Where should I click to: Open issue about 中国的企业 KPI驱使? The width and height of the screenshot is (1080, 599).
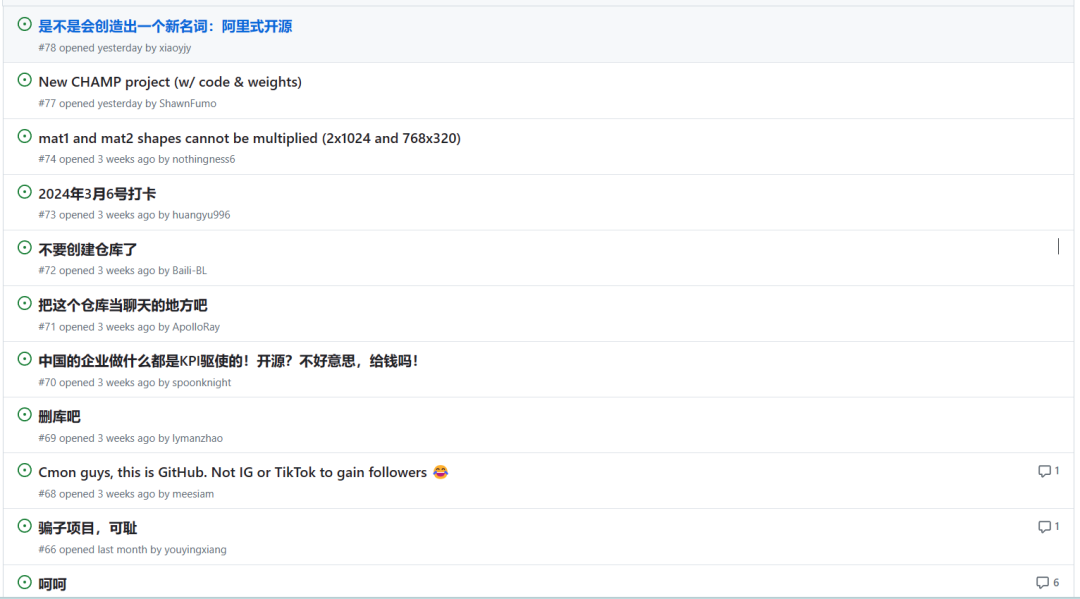pos(228,361)
